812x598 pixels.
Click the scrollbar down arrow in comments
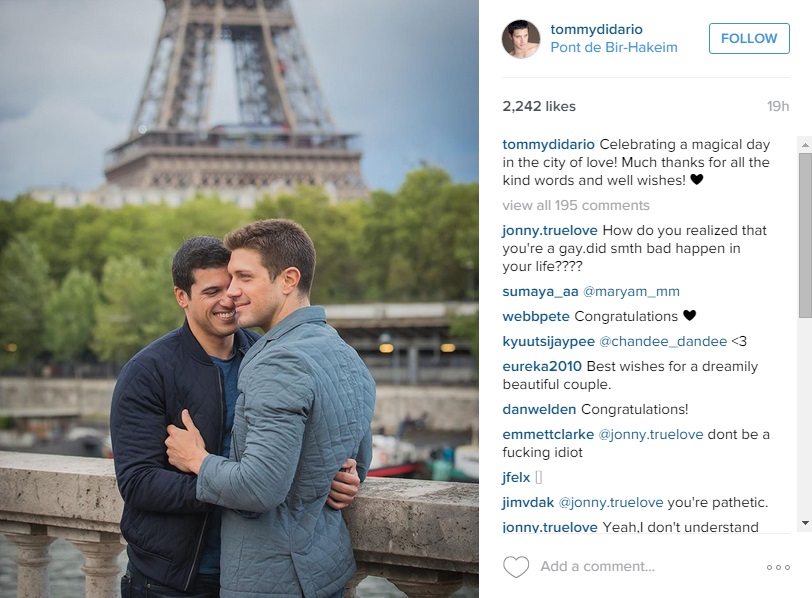(x=805, y=523)
